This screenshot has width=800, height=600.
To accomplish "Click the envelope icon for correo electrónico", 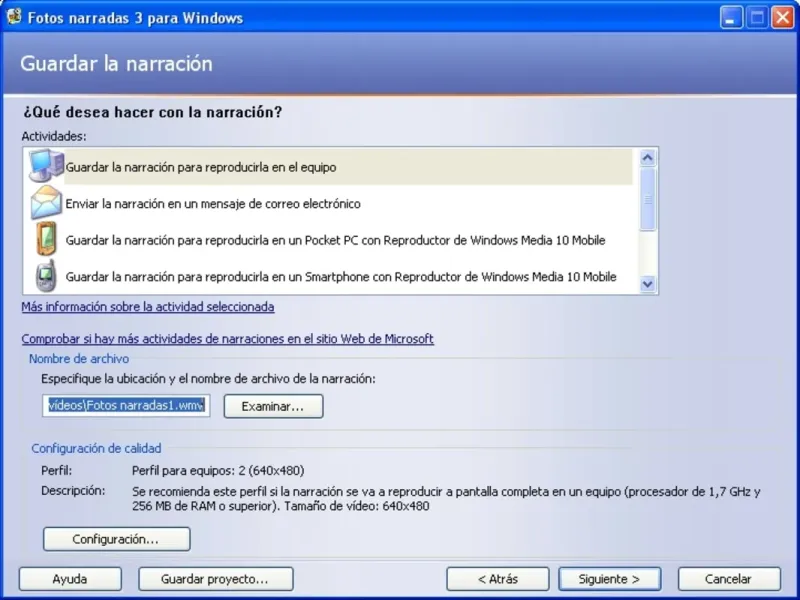I will click(x=46, y=203).
